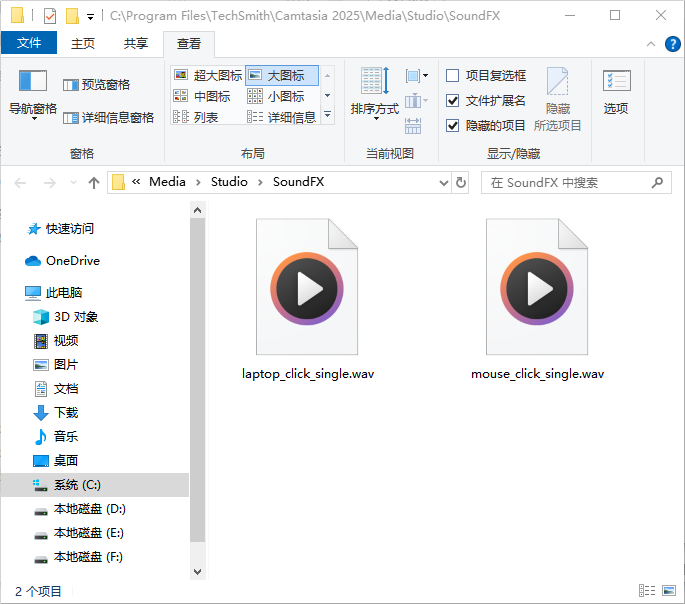This screenshot has height=604, width=685.
Task: Click SoundFX in the address breadcrumb
Action: [298, 182]
